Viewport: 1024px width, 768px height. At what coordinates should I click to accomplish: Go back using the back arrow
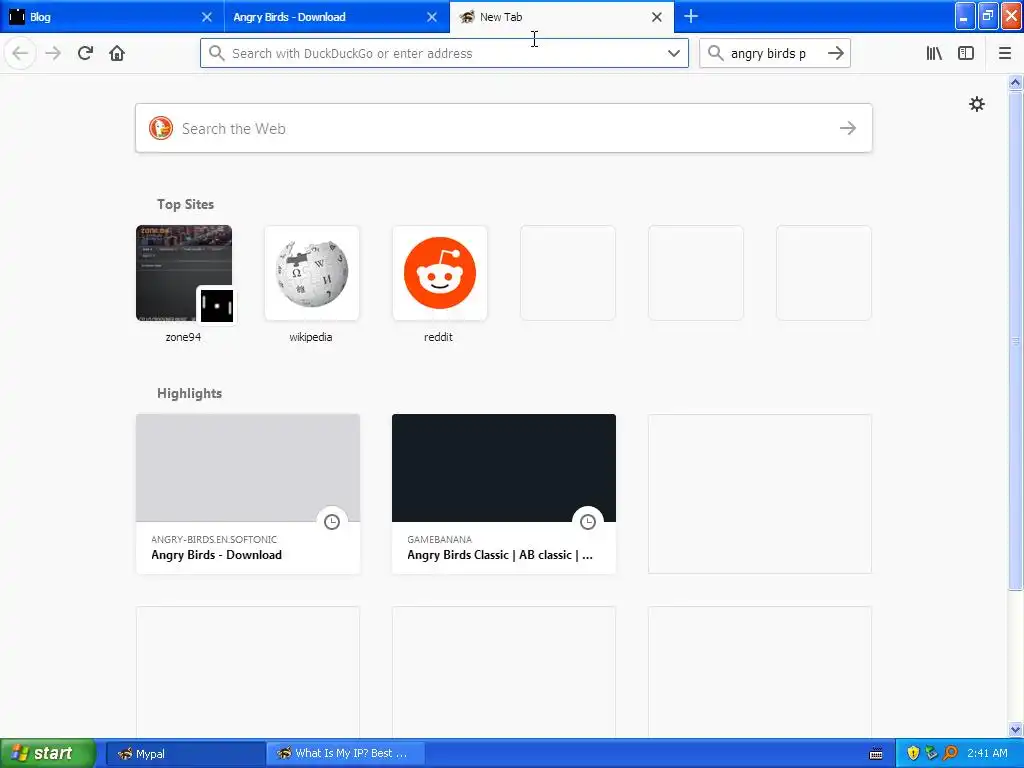20,53
